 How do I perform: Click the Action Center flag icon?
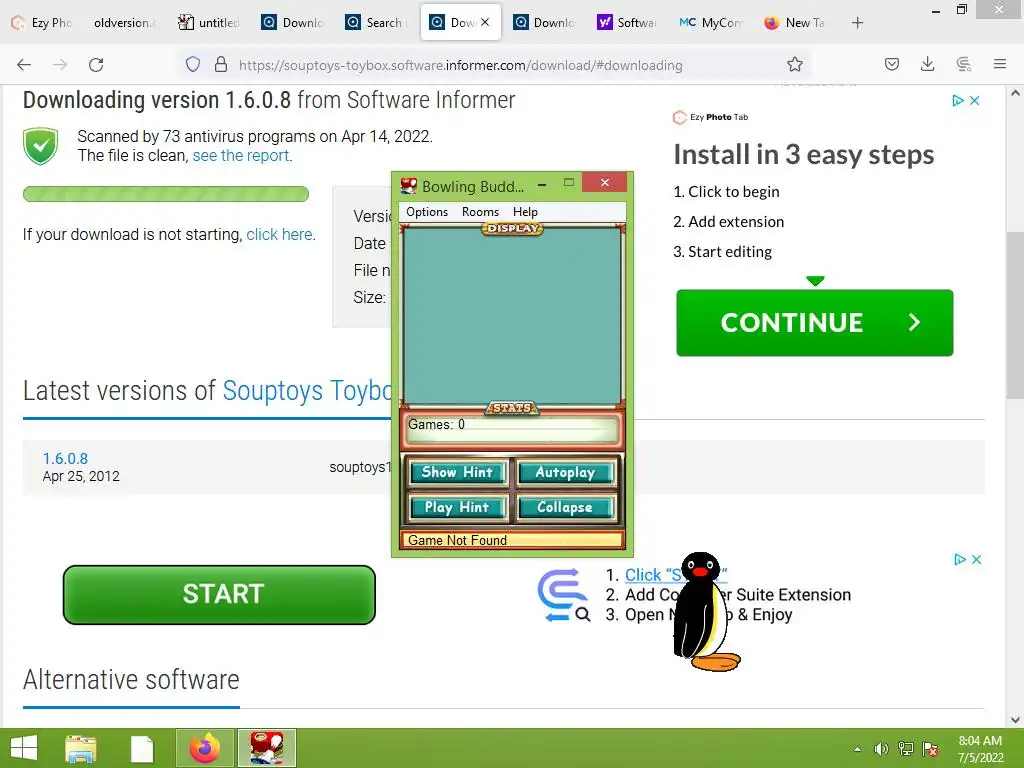[930, 749]
